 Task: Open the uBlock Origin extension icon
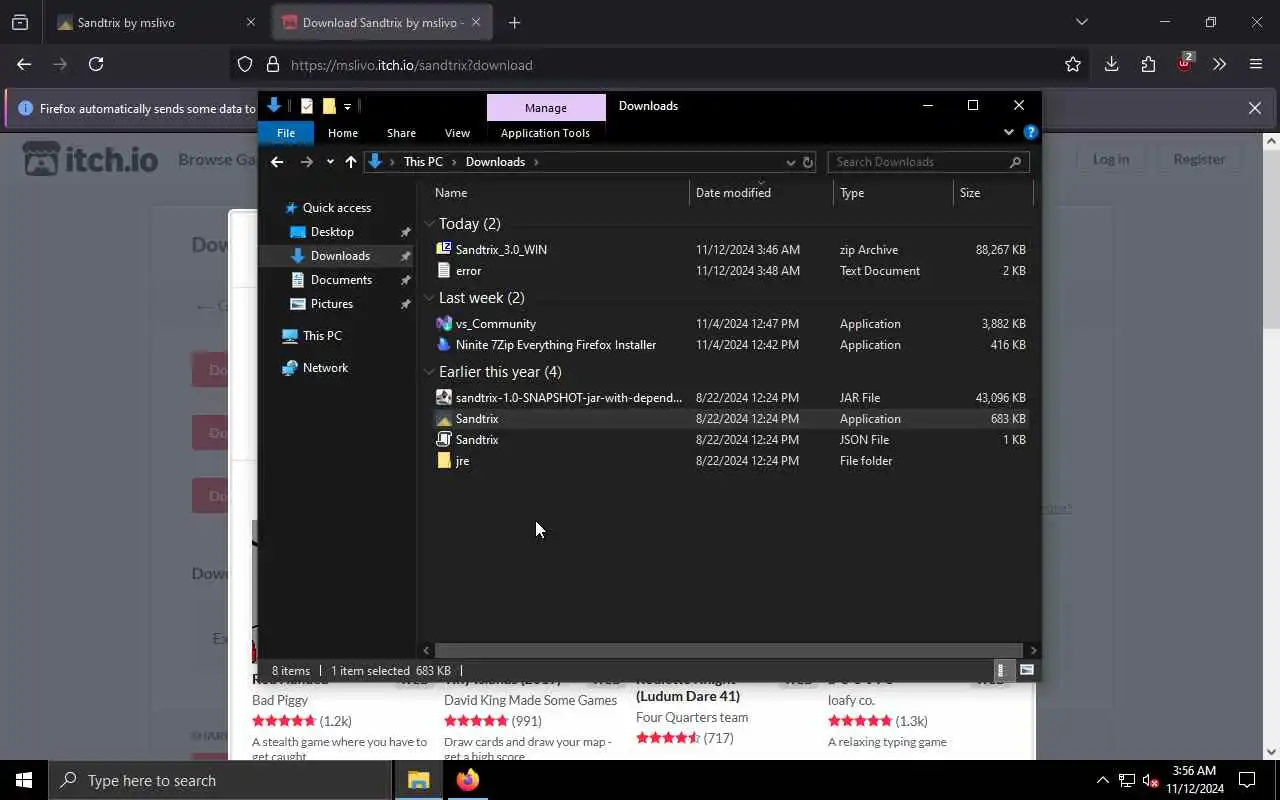(x=1185, y=62)
